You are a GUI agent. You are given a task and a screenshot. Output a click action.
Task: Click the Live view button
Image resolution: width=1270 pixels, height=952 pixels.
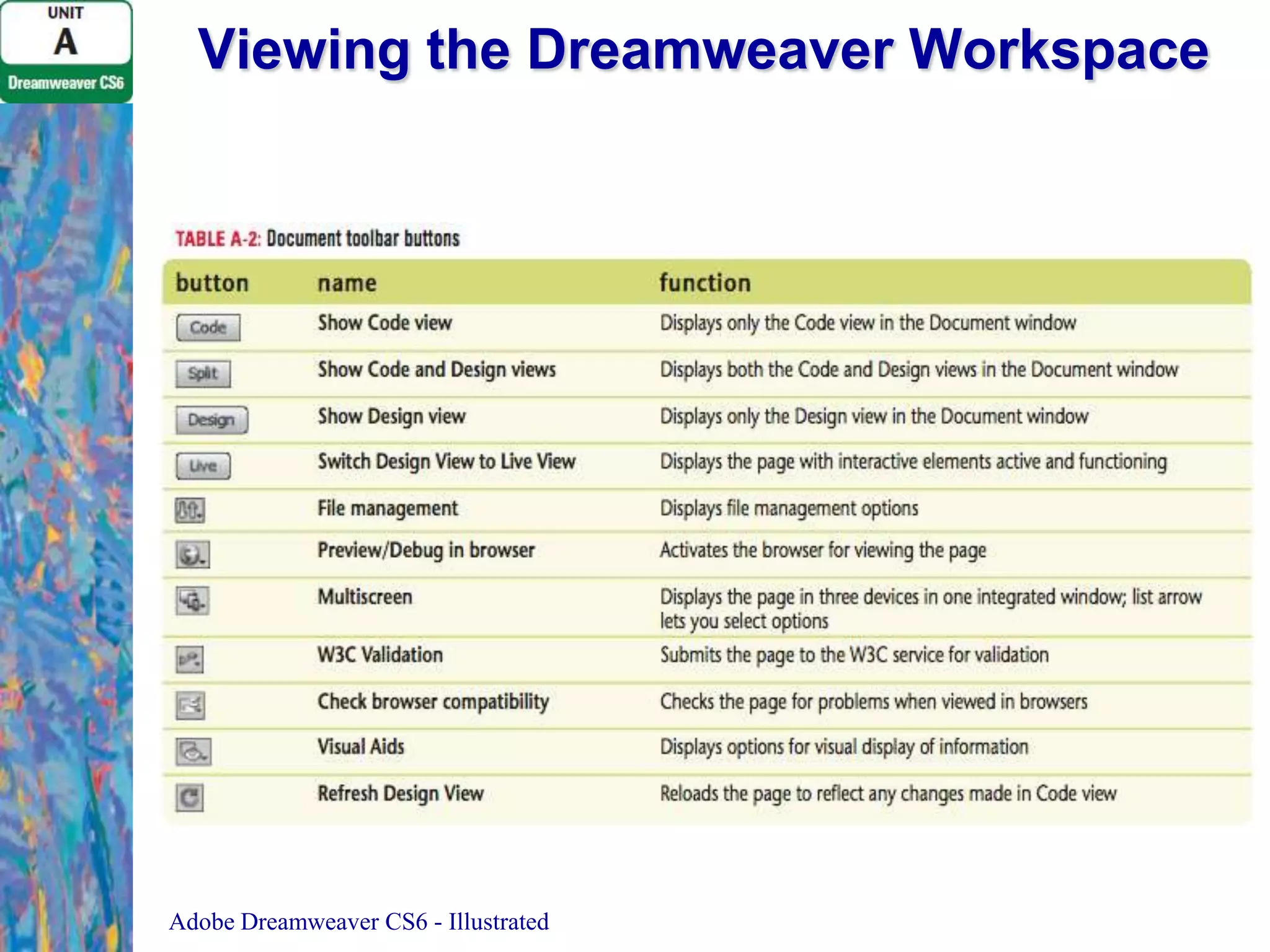point(203,466)
